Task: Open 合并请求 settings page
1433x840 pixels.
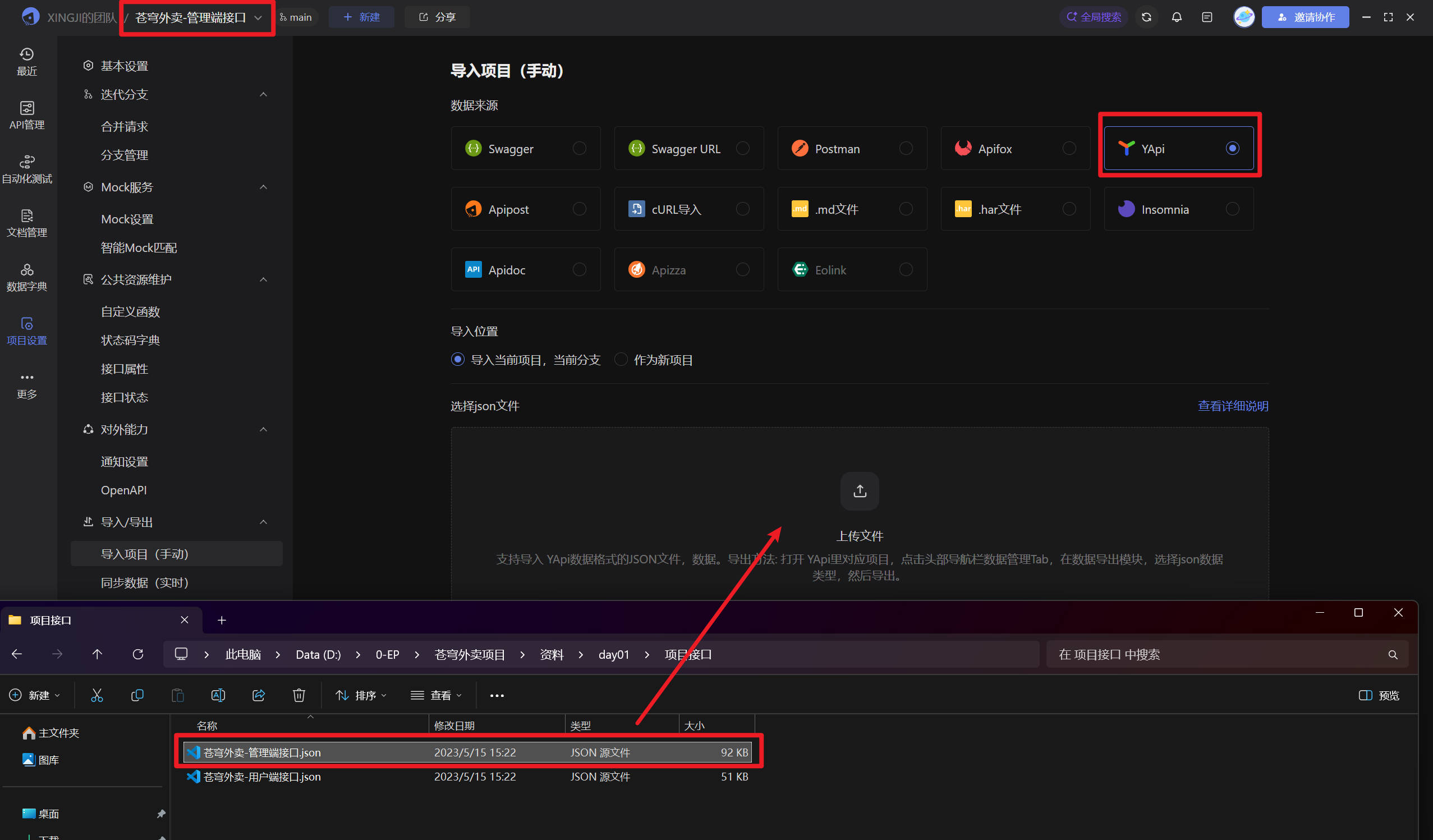Action: 124,126
